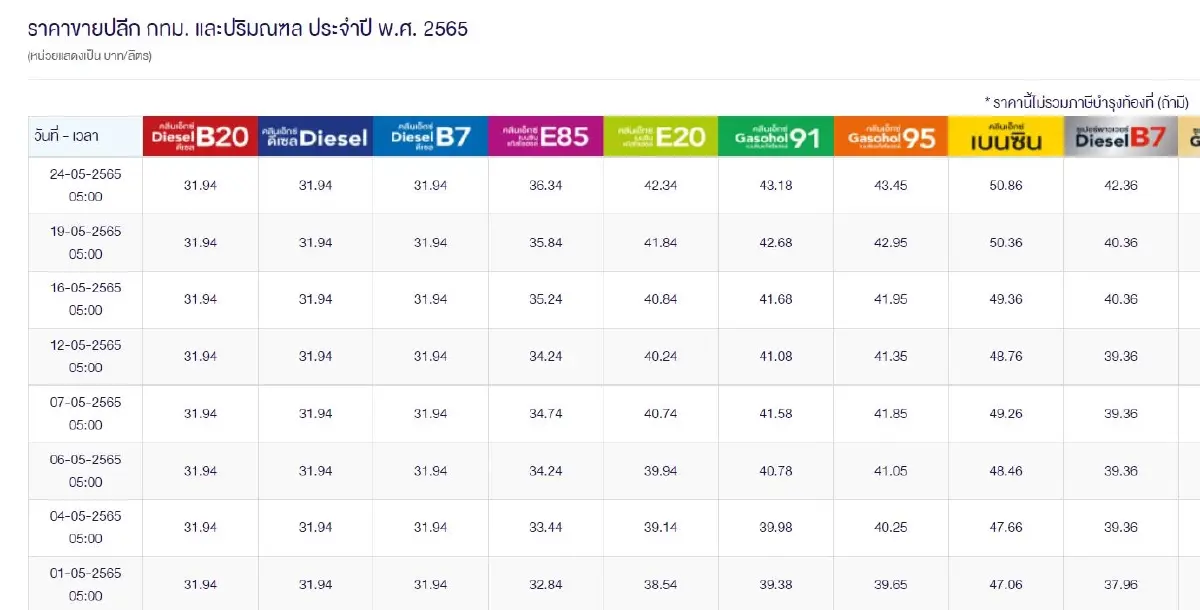Select the date cell 01-05-2565 05:00
Screen dimensions: 1200x610
point(86,585)
